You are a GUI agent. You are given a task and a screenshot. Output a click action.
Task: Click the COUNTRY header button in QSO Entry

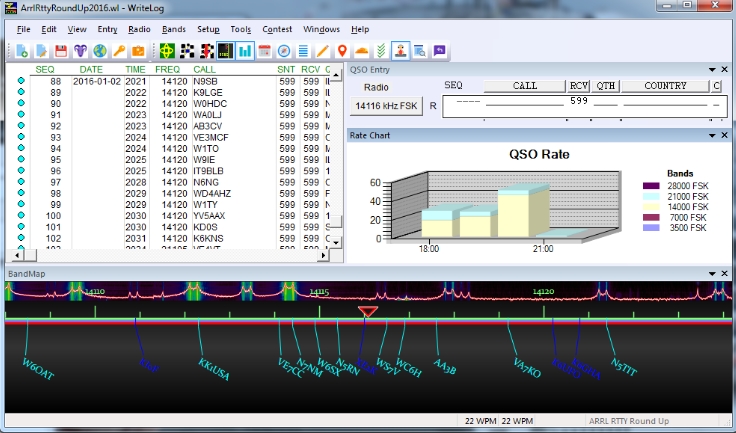665,85
